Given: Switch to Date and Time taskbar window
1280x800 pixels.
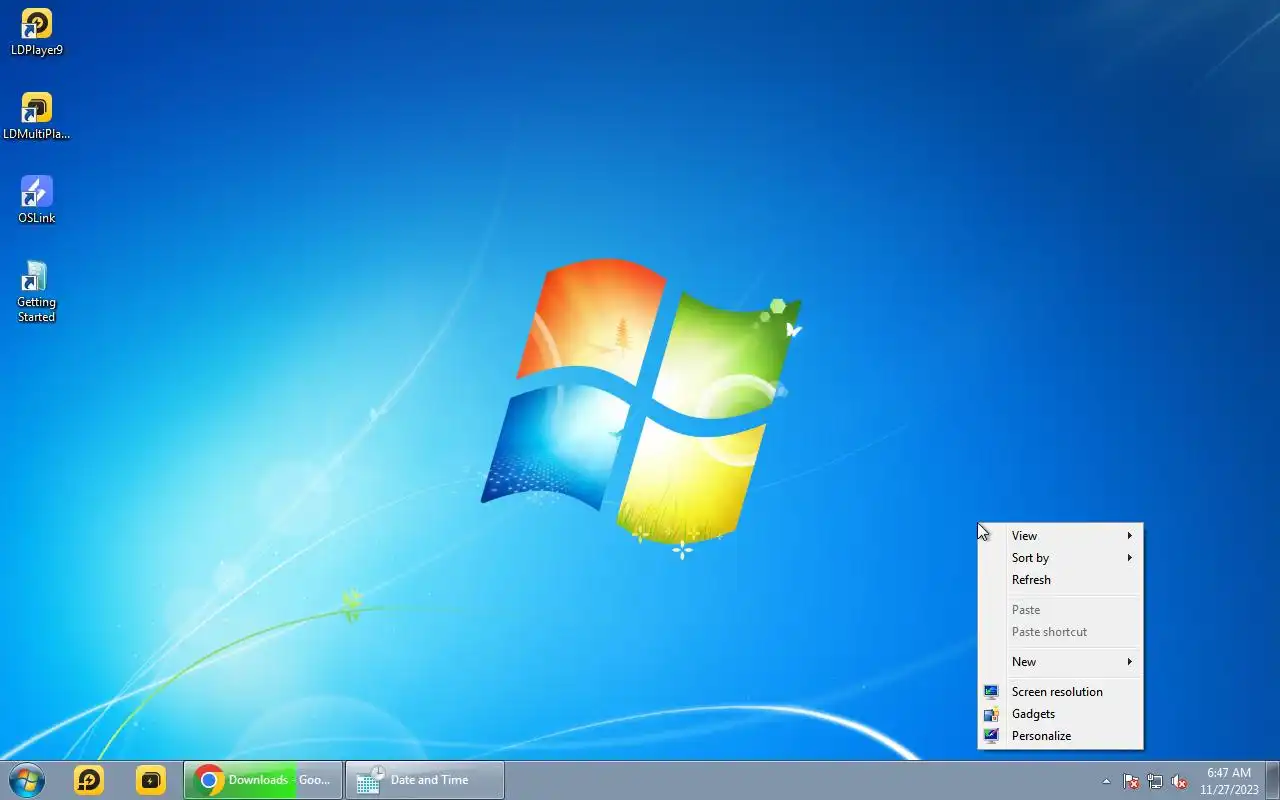Looking at the screenshot, I should (x=425, y=780).
